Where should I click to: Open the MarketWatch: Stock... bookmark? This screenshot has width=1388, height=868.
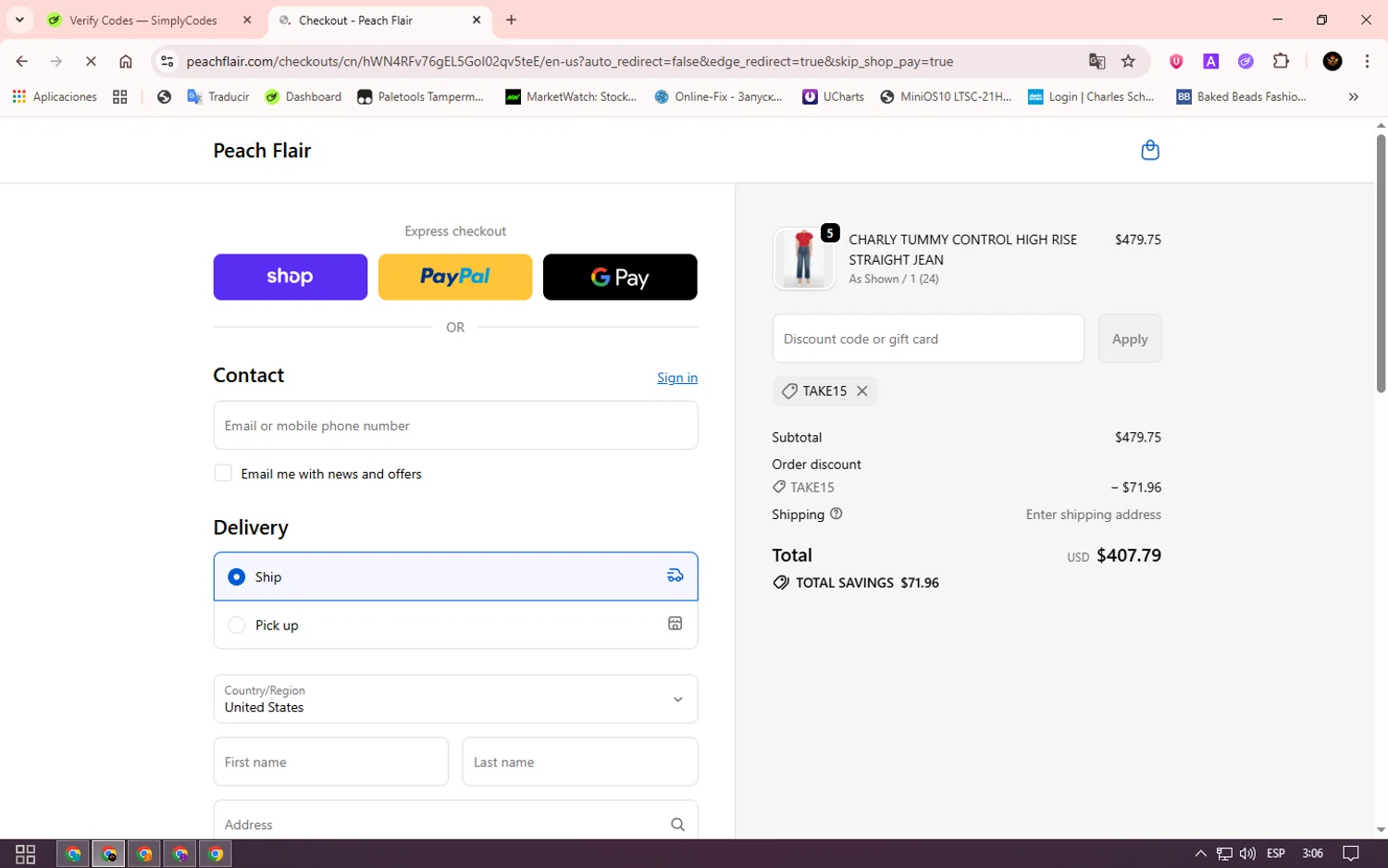[x=571, y=96]
